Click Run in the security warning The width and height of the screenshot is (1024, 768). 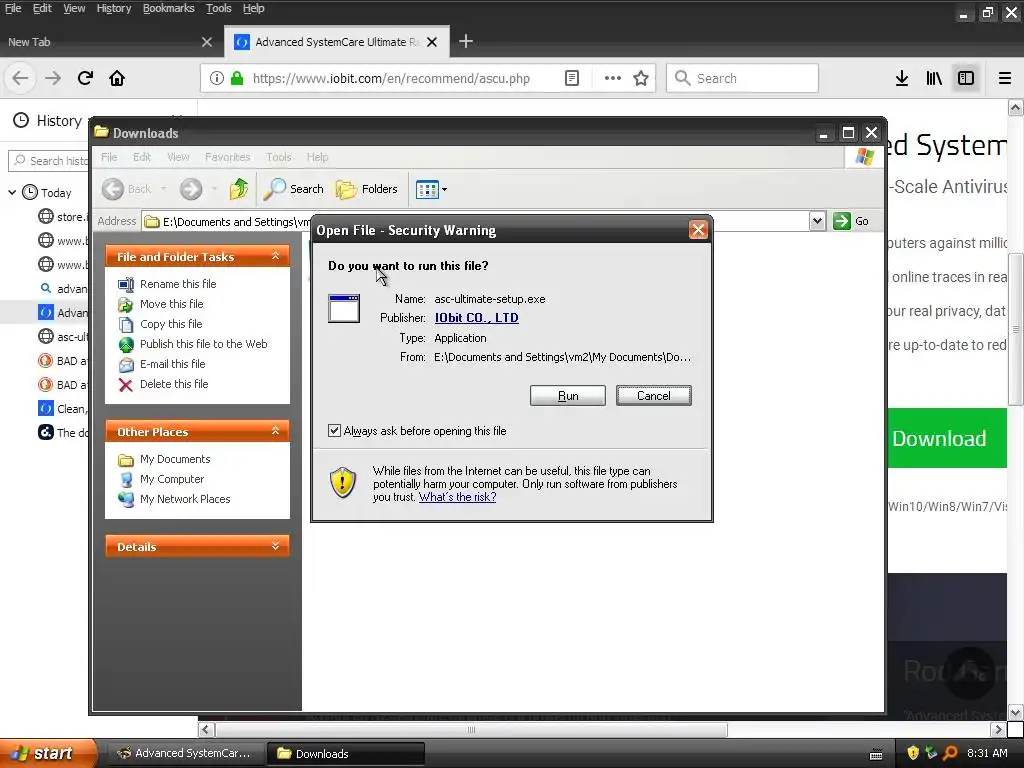[568, 396]
